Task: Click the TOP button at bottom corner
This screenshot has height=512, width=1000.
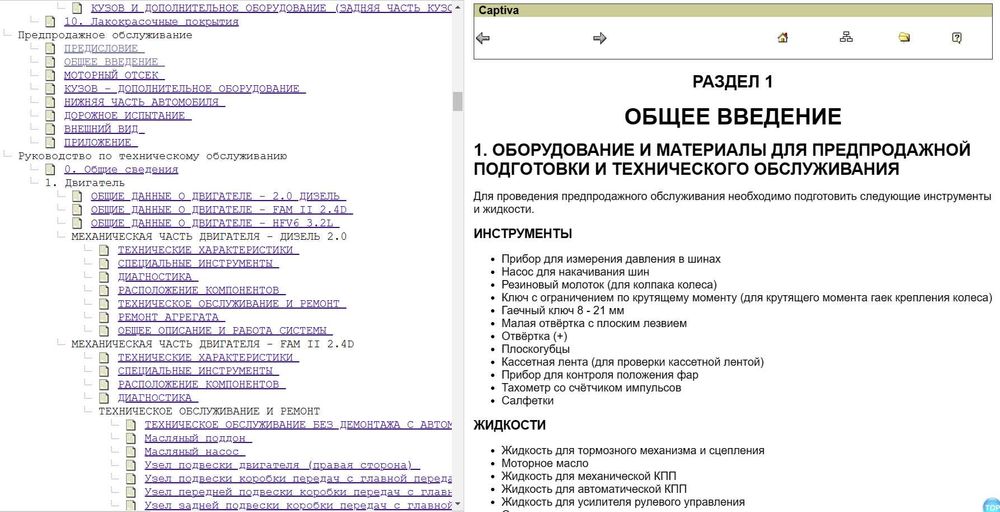Action: (992, 504)
